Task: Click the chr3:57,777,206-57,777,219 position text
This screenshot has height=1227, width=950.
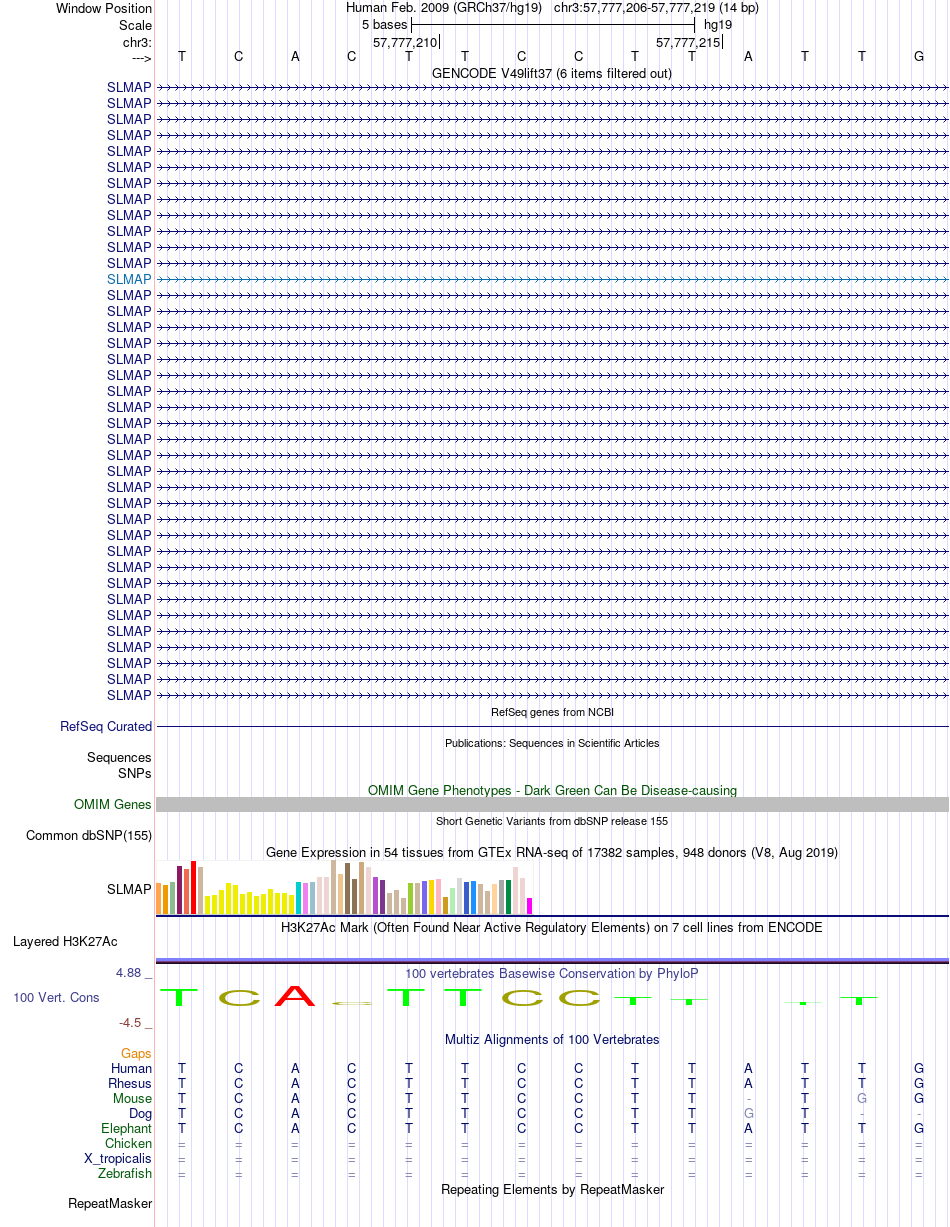Action: tap(656, 8)
